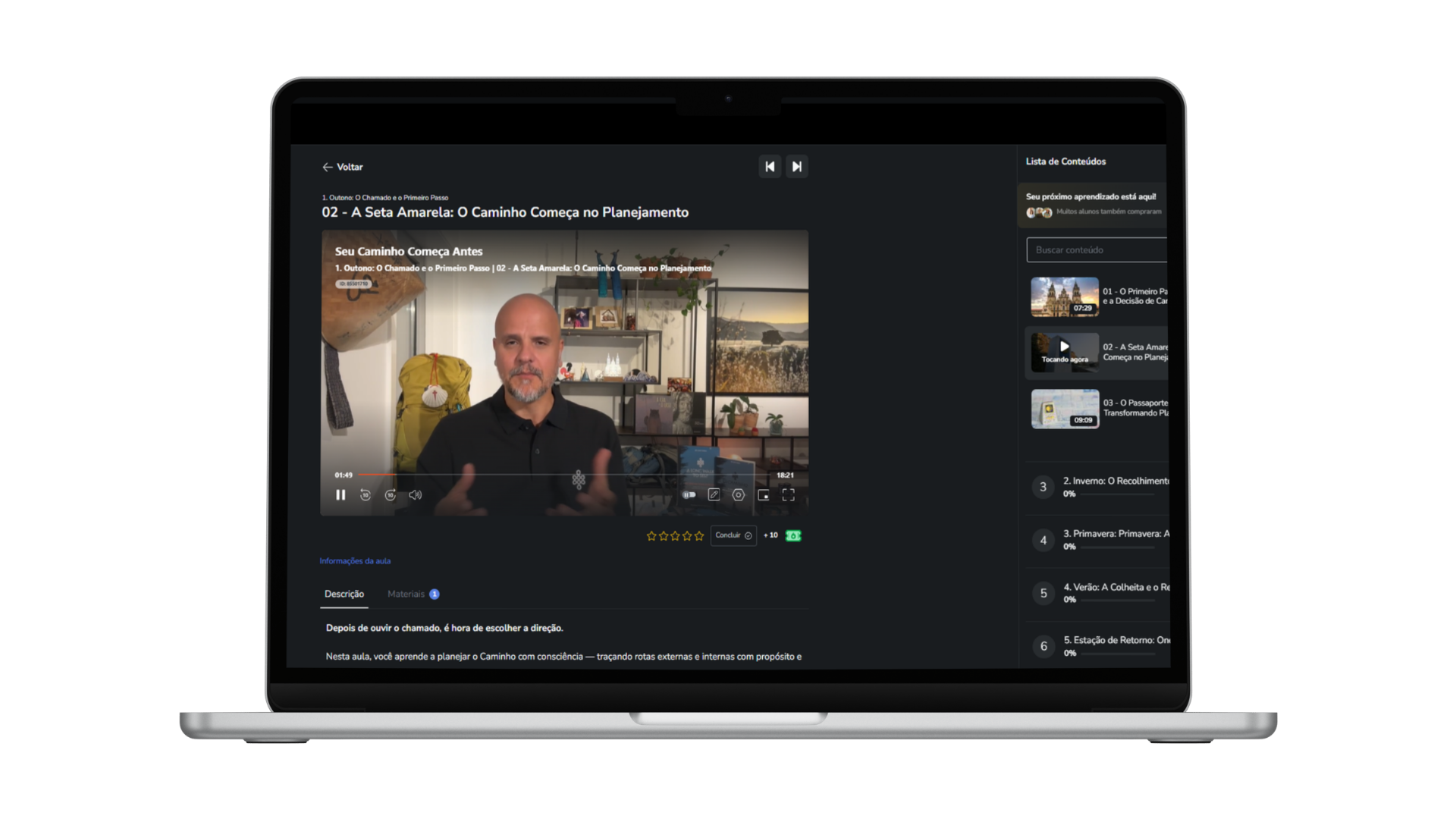Skip to the next lesson button
The image size is (1456, 819).
click(x=796, y=167)
